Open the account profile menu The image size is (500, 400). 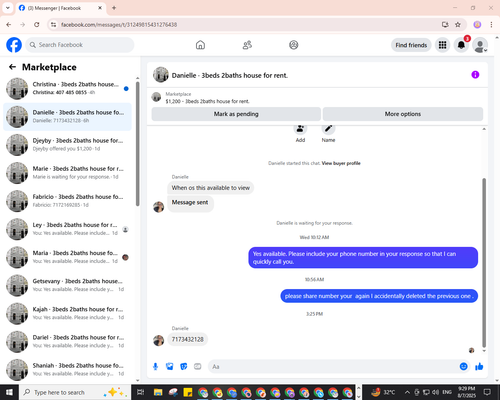click(x=480, y=45)
